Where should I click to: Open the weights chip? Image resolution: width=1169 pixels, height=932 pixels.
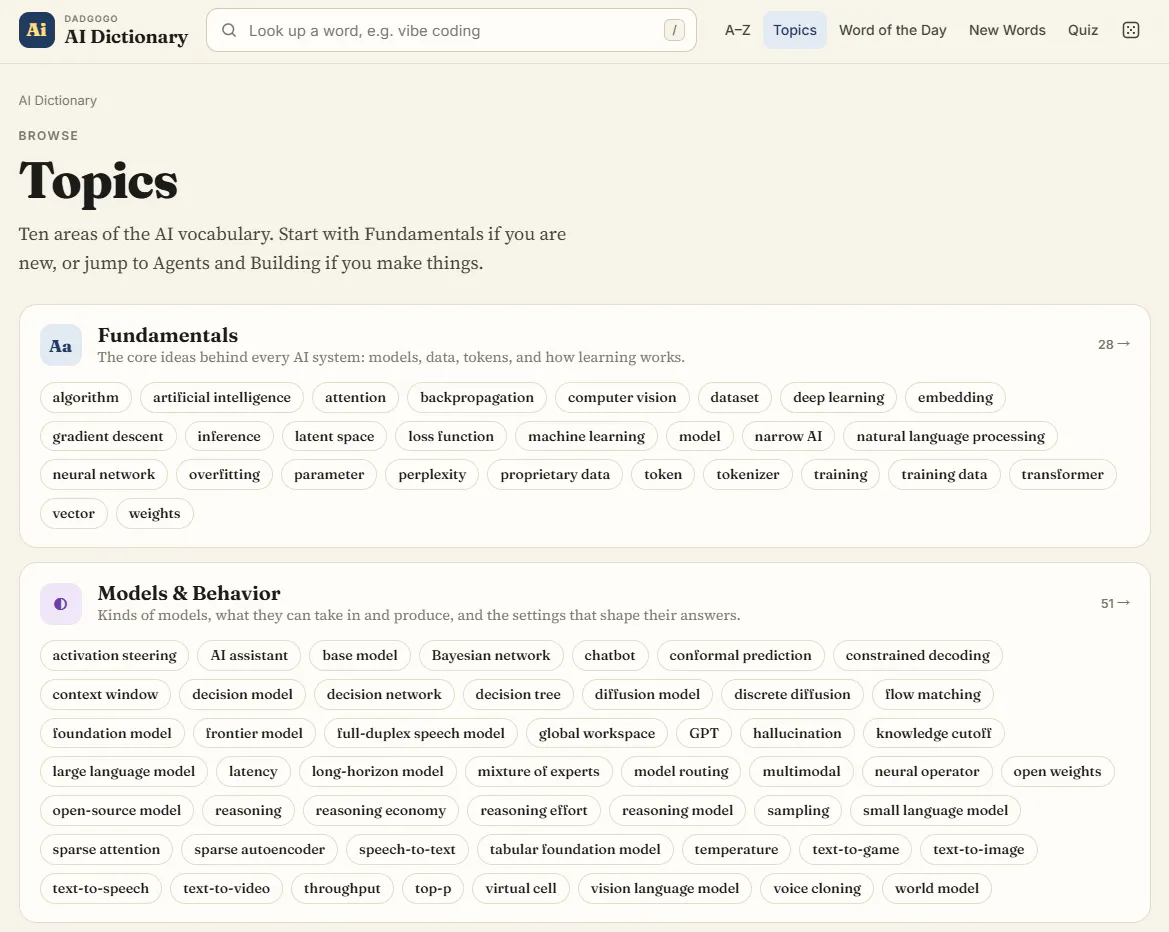tap(154, 513)
